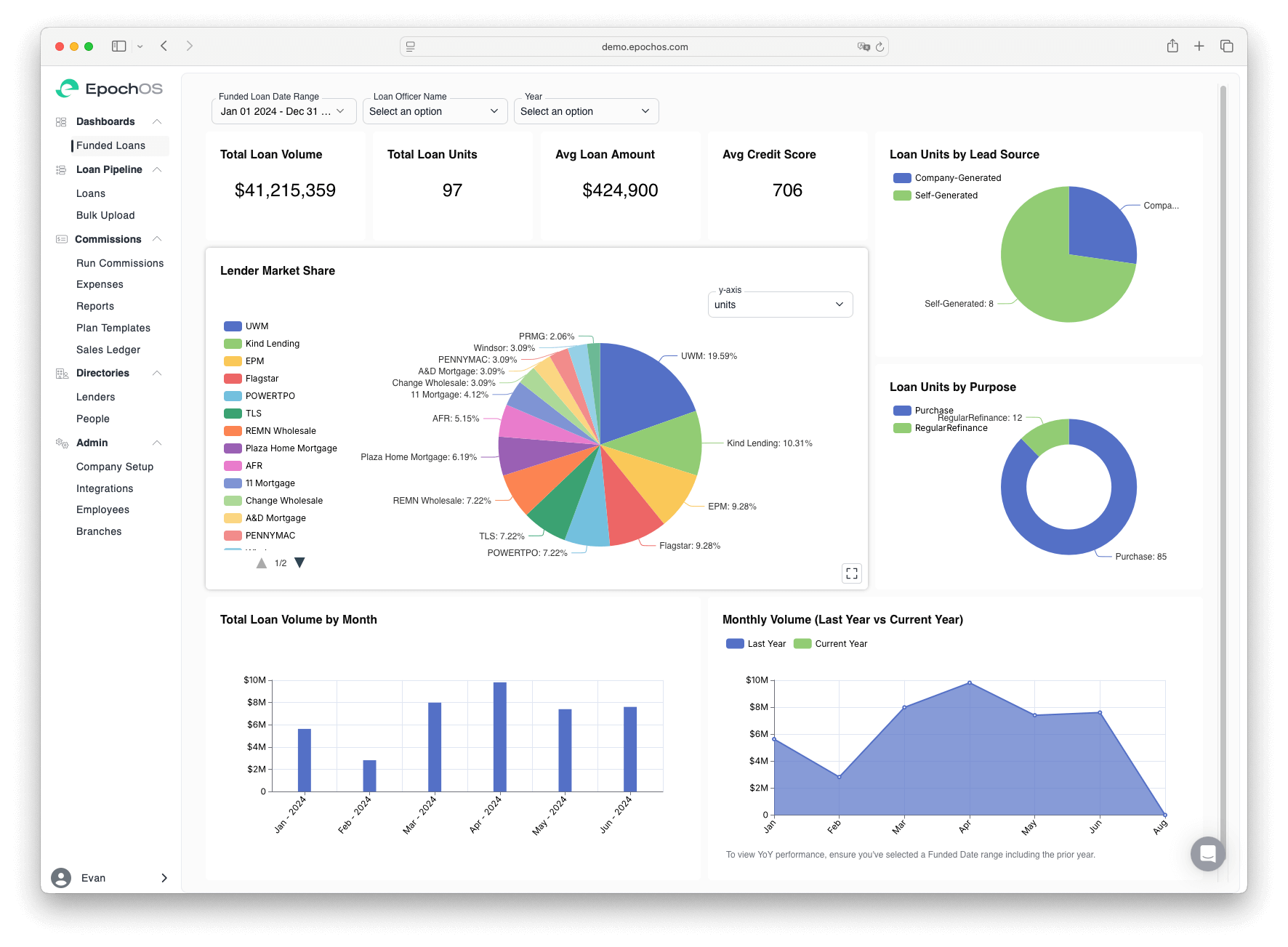The width and height of the screenshot is (1288, 947).
Task: Toggle Last Year series legend
Action: coord(756,644)
